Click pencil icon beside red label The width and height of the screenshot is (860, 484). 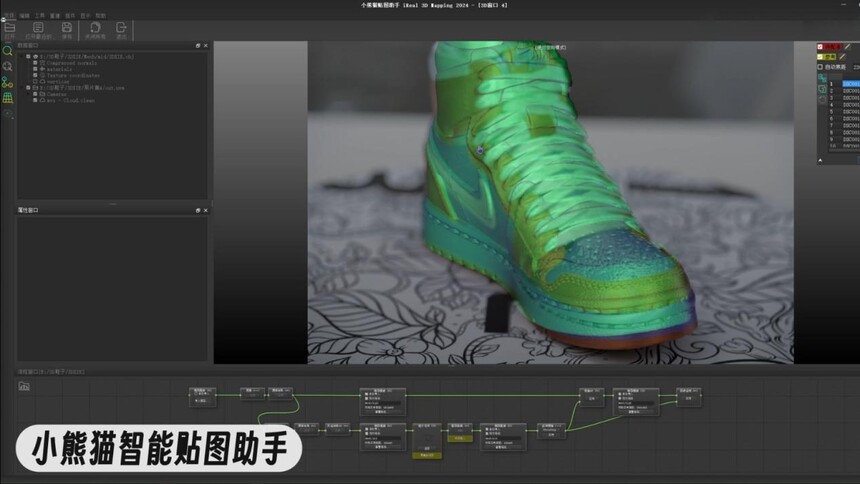[846, 47]
